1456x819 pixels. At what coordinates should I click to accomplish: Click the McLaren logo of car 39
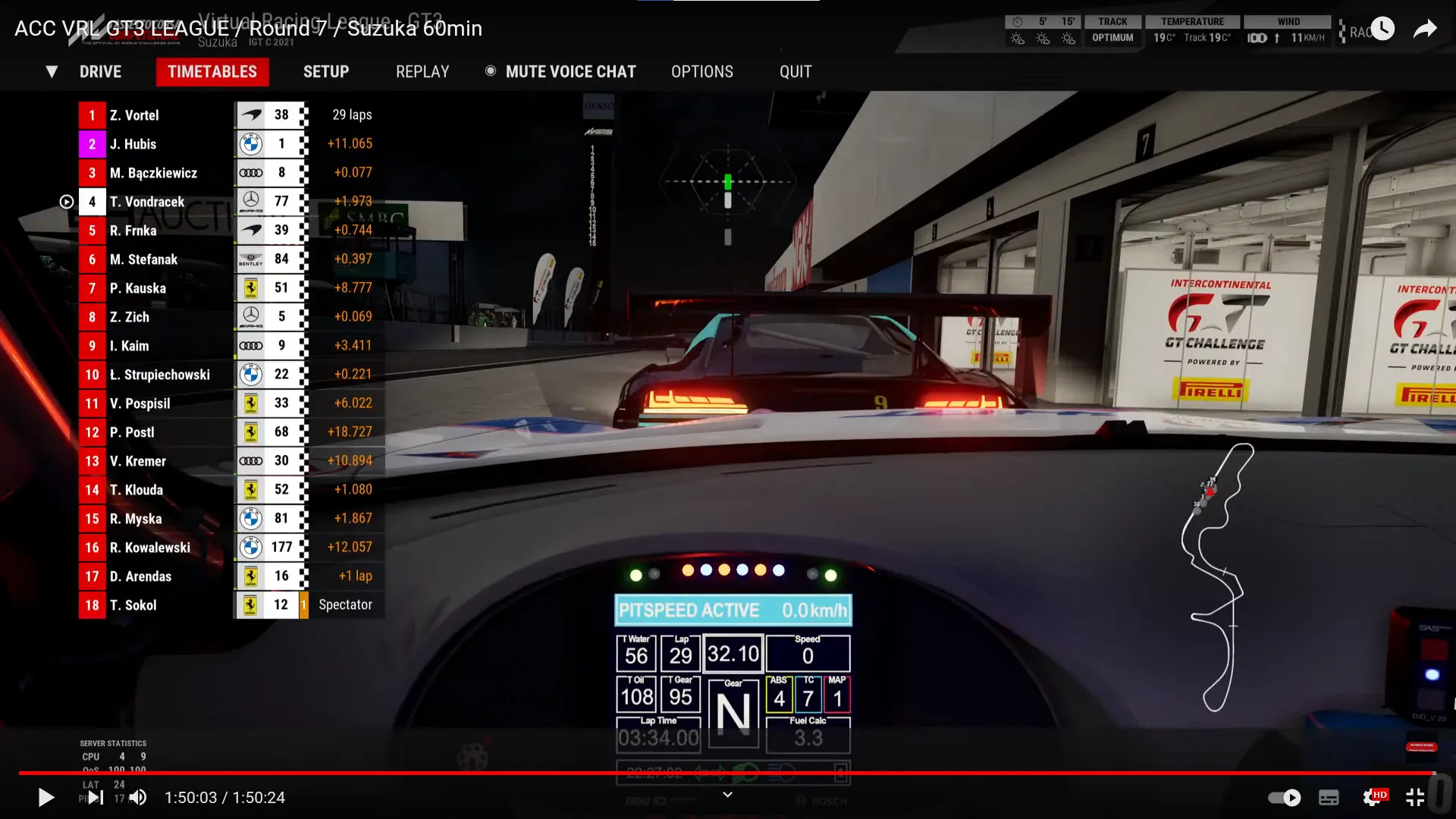pyautogui.click(x=251, y=231)
